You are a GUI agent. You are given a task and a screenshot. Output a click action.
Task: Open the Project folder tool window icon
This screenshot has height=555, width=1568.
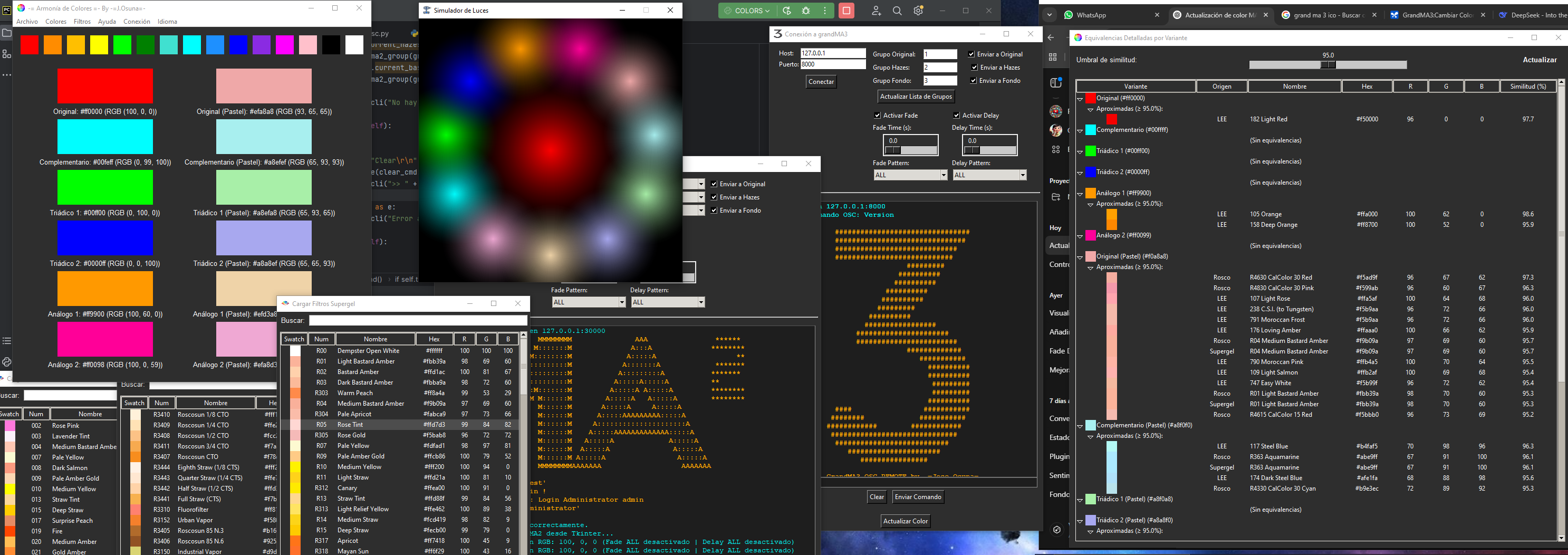(7, 33)
